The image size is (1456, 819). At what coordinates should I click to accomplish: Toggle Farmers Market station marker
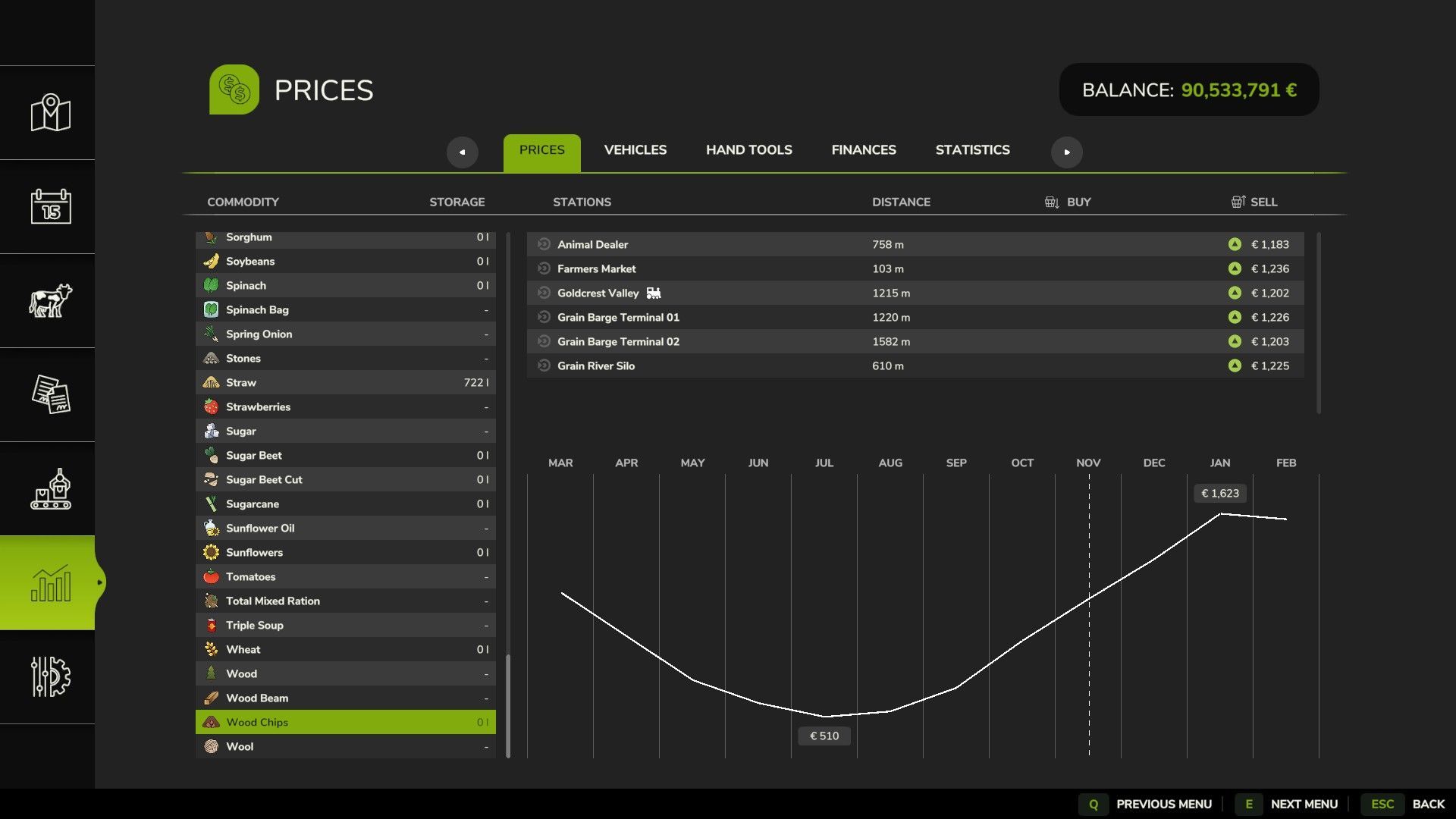[544, 268]
